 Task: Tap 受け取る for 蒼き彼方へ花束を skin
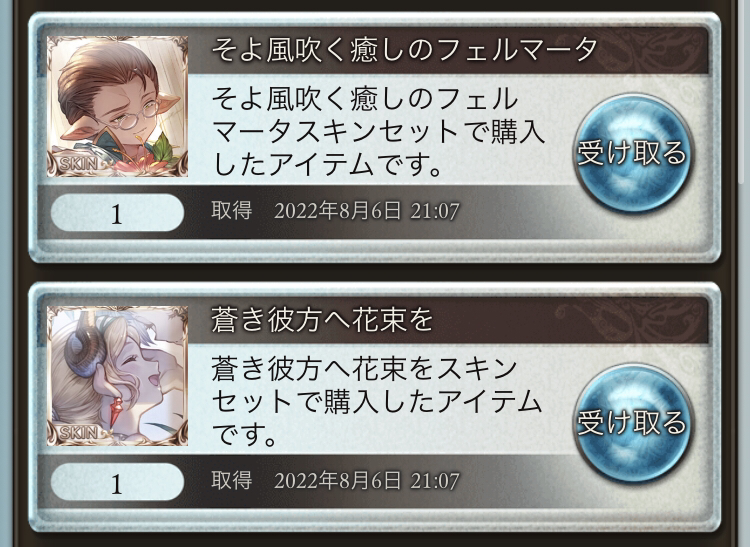tap(633, 423)
